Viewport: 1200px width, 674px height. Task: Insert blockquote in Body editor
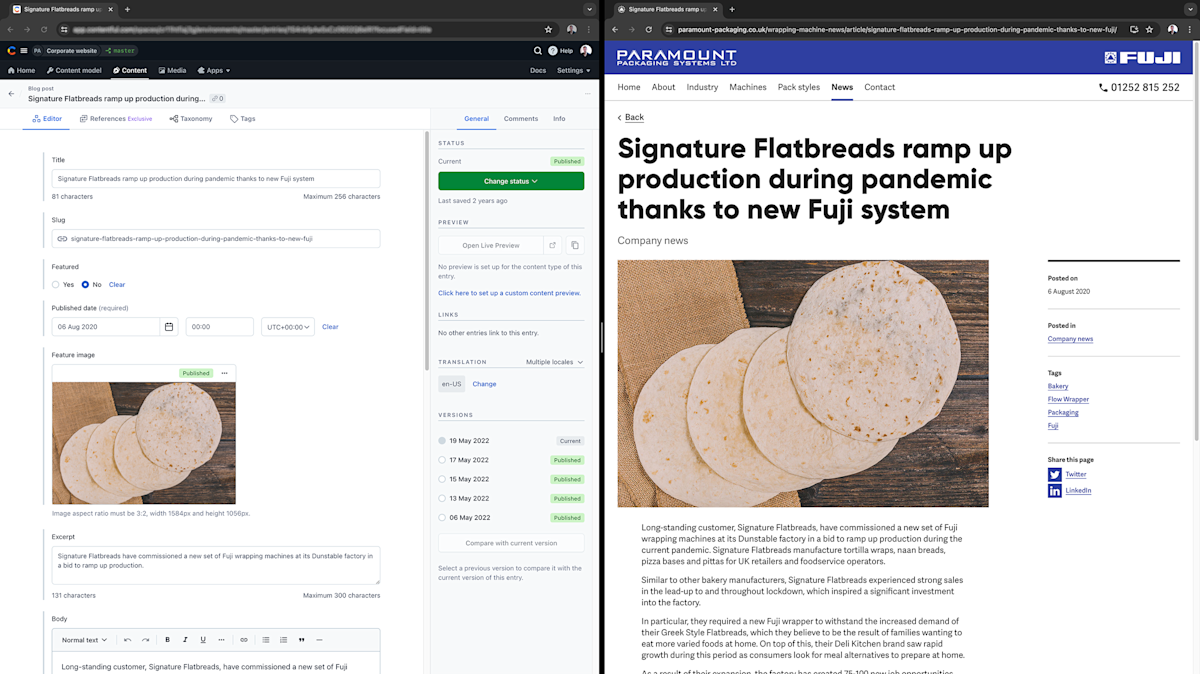[x=301, y=640]
